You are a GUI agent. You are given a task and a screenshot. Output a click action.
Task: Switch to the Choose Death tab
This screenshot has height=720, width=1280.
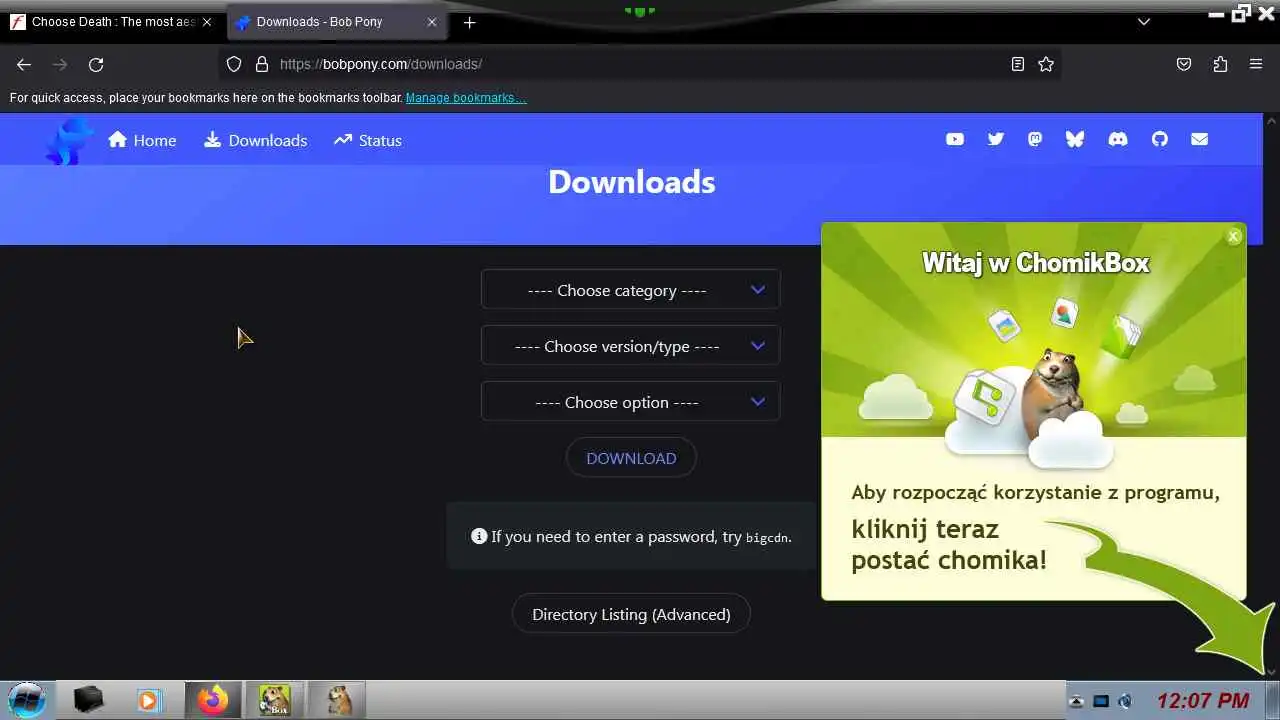coord(110,22)
